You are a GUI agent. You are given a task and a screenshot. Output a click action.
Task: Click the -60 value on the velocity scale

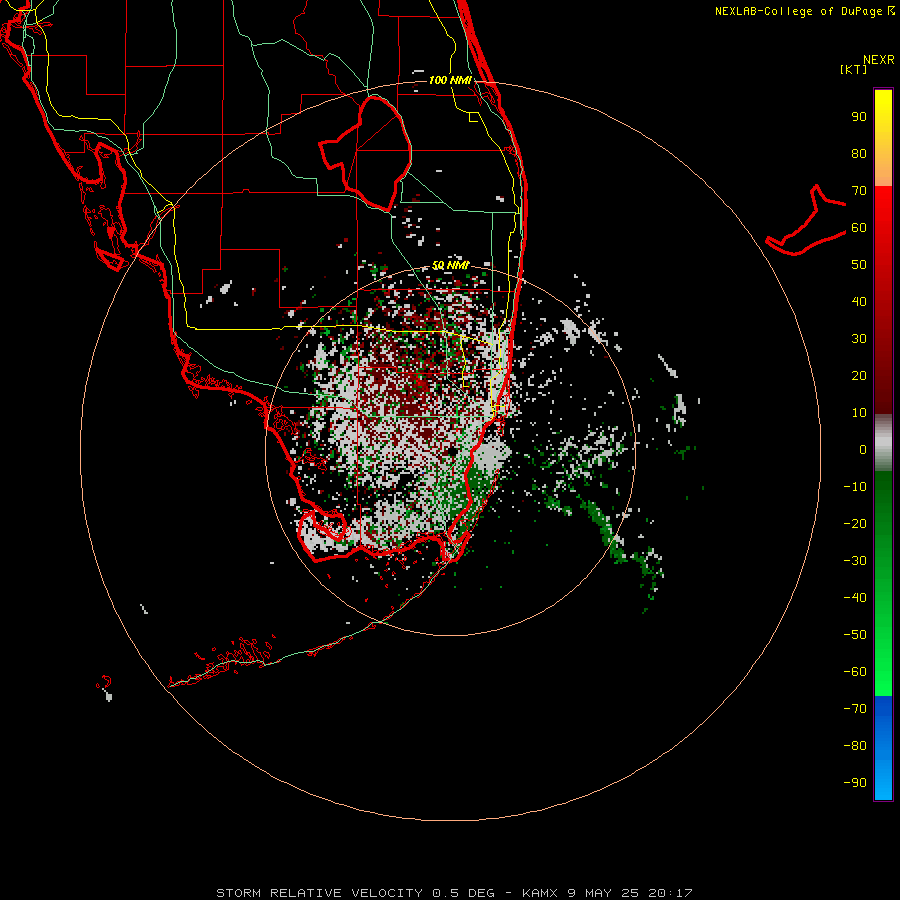pyautogui.click(x=855, y=672)
